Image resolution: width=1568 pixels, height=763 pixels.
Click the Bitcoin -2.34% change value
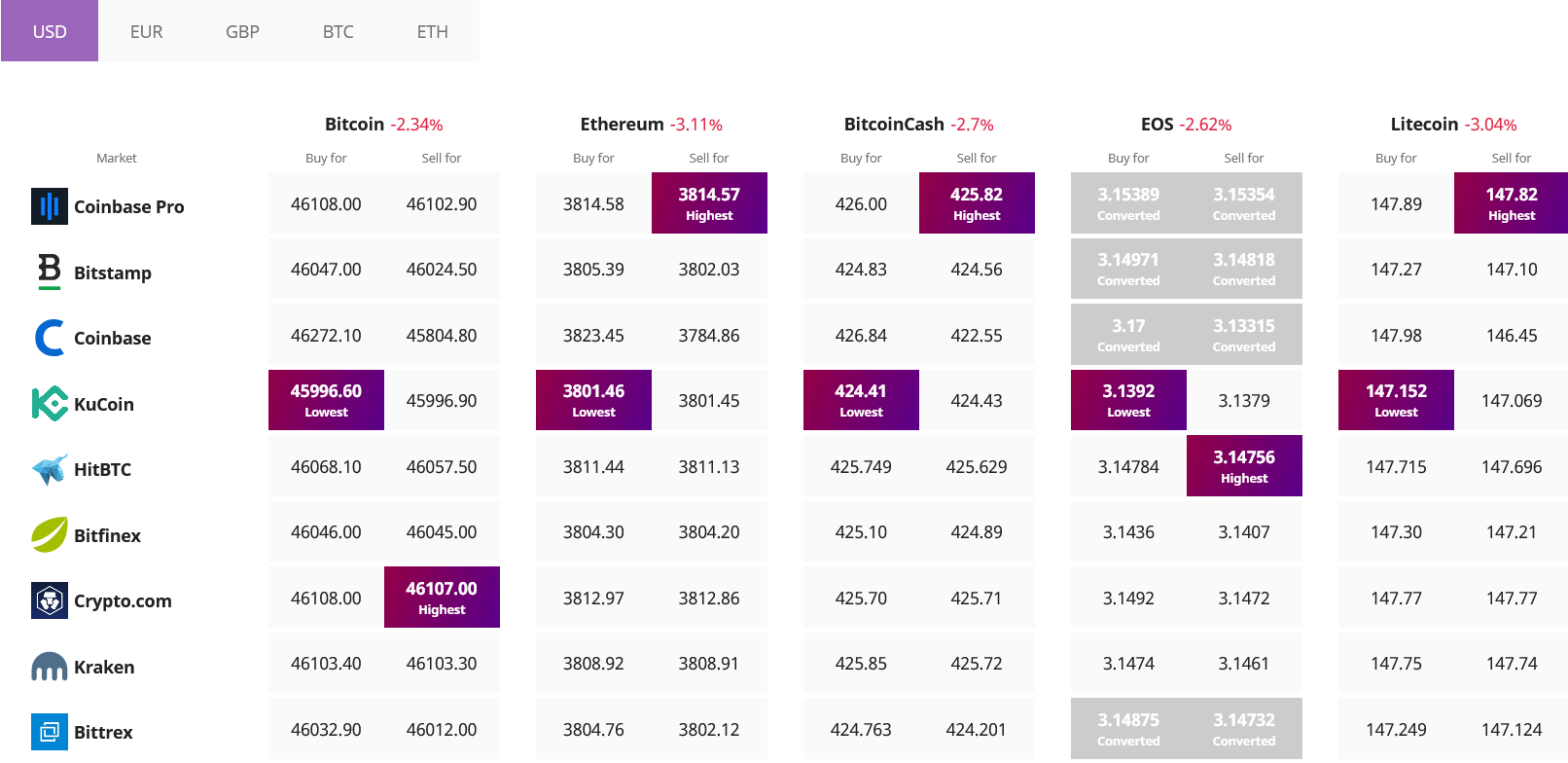point(416,125)
